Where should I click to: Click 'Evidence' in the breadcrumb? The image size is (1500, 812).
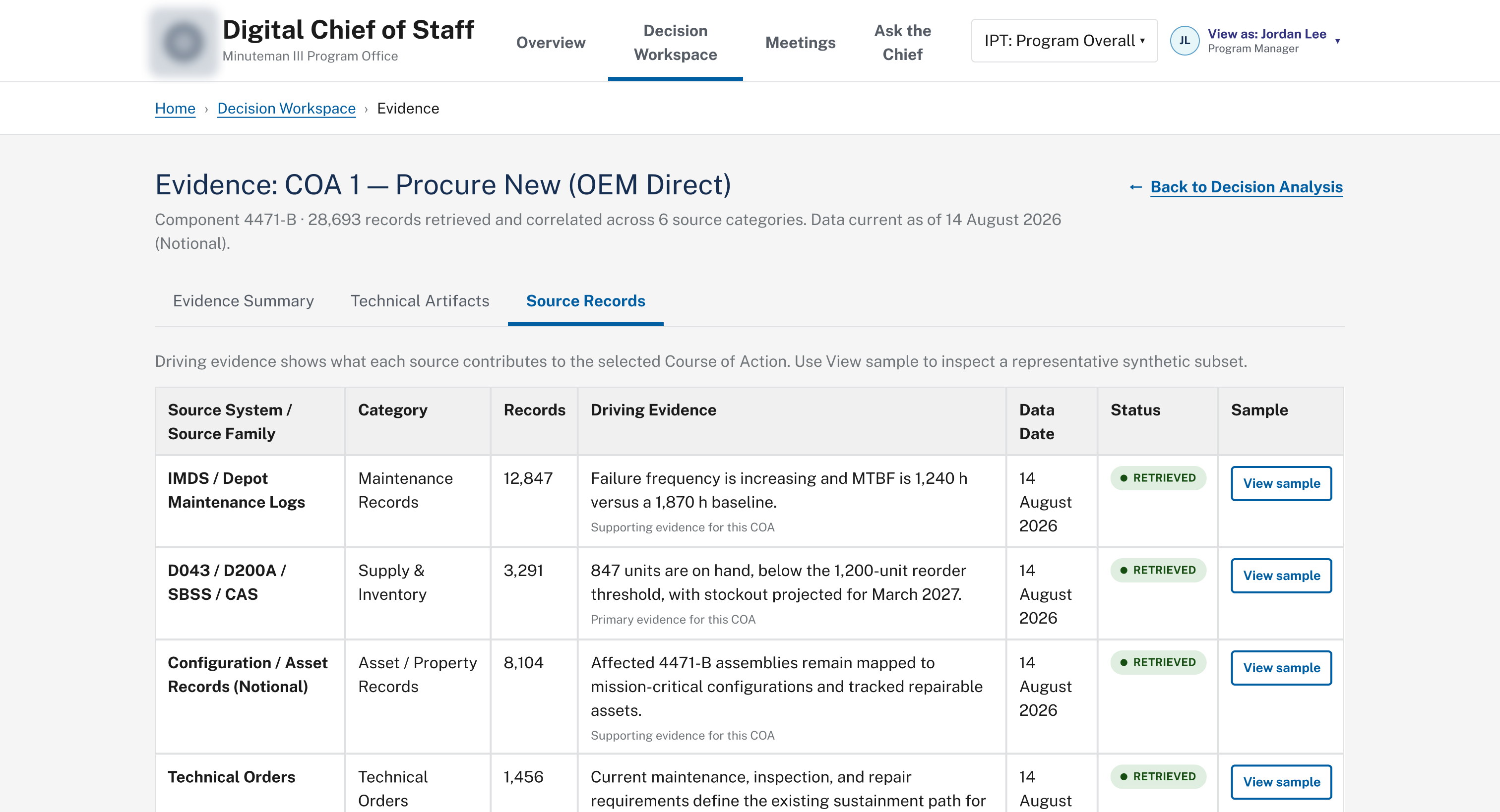click(x=408, y=108)
